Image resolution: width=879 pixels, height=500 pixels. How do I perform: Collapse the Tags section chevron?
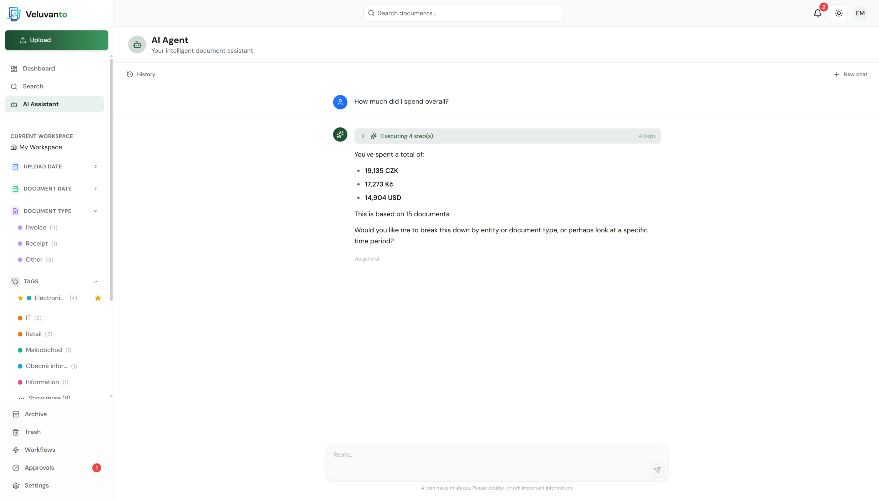point(96,281)
